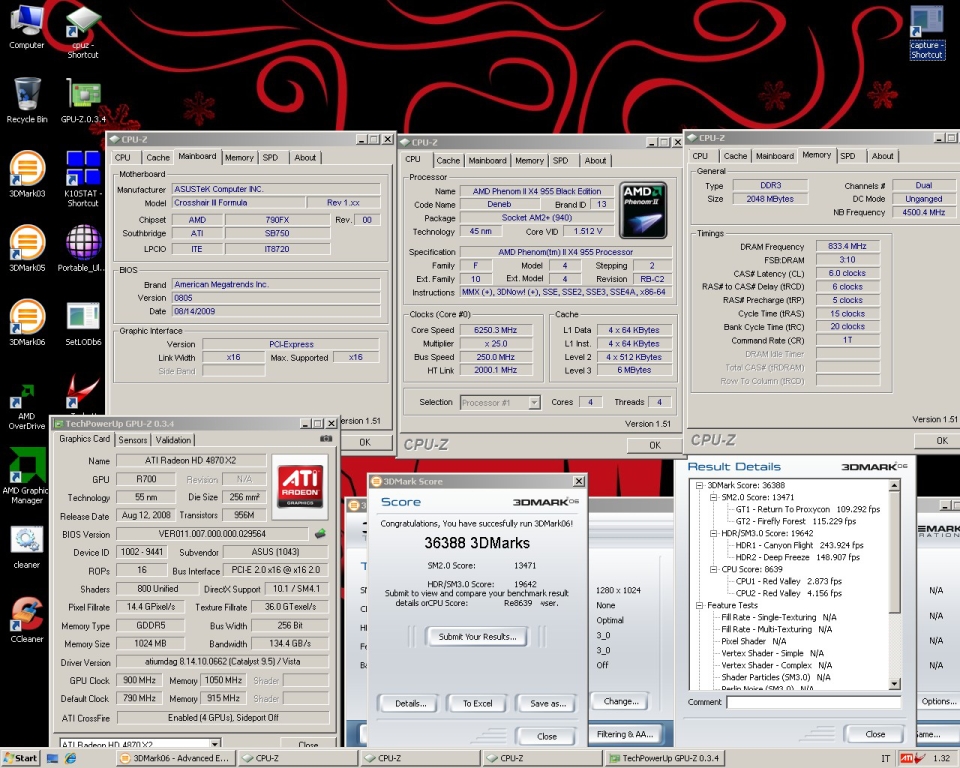Select the capture - Shortcut desktop icon
Viewport: 960px width, 768px height.
[x=927, y=32]
